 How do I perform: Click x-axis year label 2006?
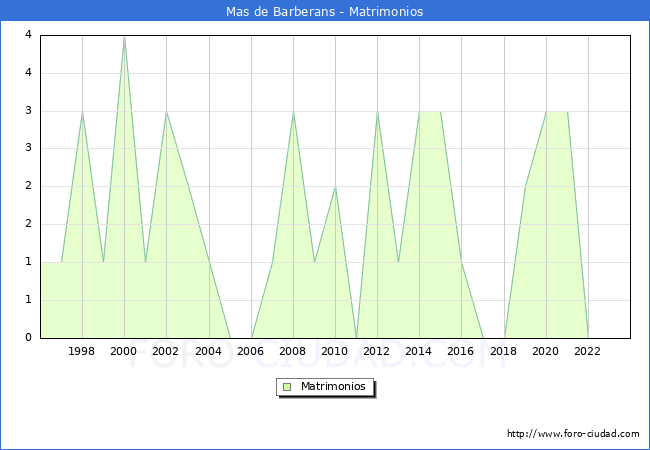pos(250,351)
